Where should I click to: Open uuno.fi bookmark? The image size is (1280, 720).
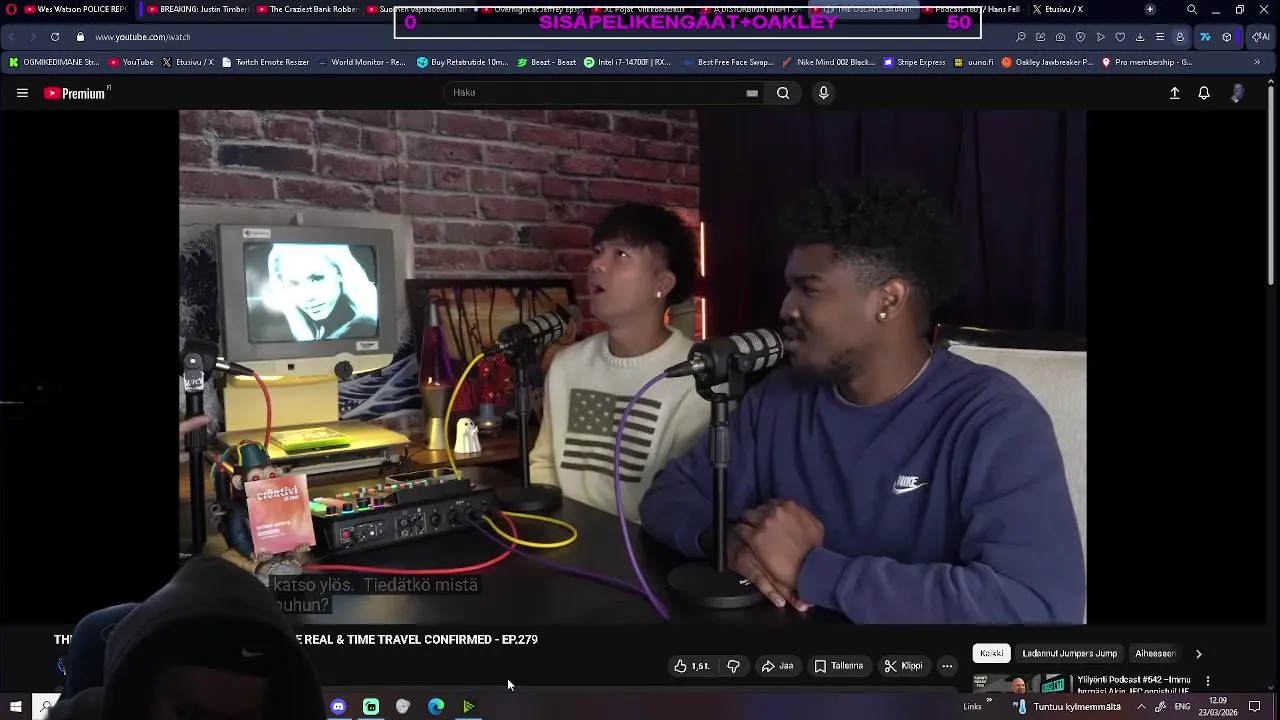coord(975,62)
